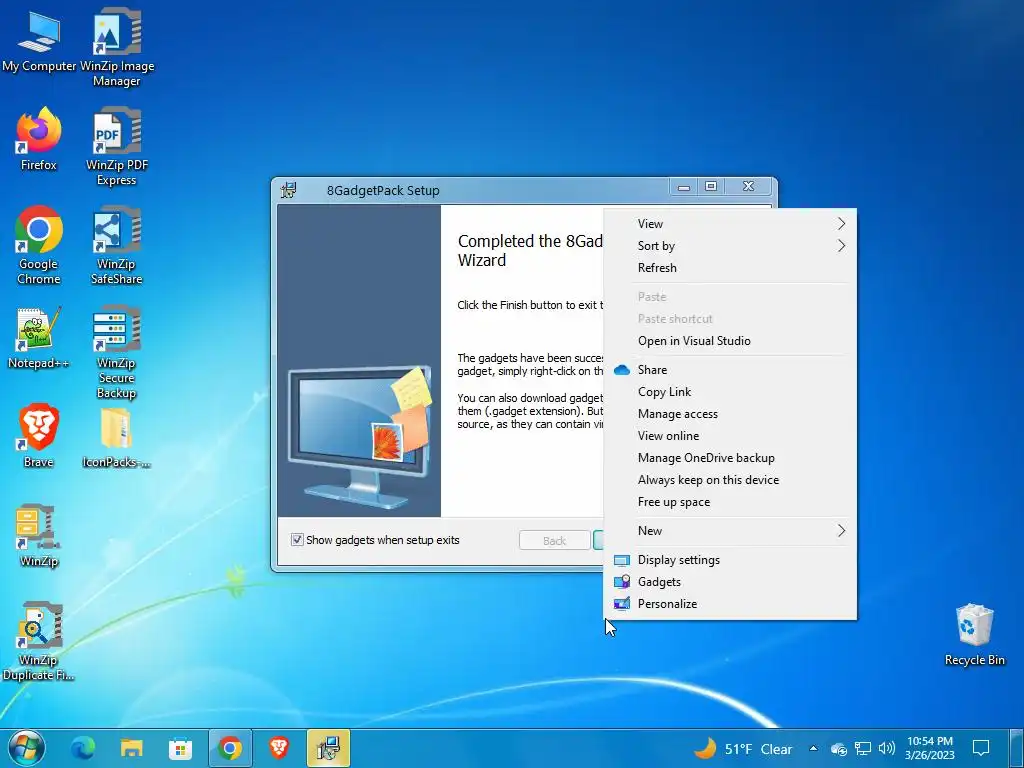Image resolution: width=1024 pixels, height=768 pixels.
Task: Launch Microsoft Edge from the taskbar
Action: click(x=83, y=748)
